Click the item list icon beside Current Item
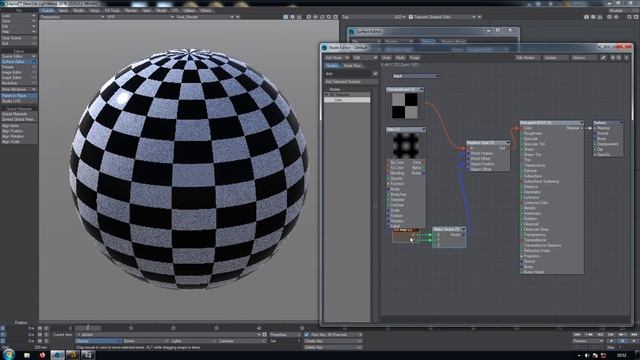This screenshot has height=360, width=640. [x=264, y=334]
